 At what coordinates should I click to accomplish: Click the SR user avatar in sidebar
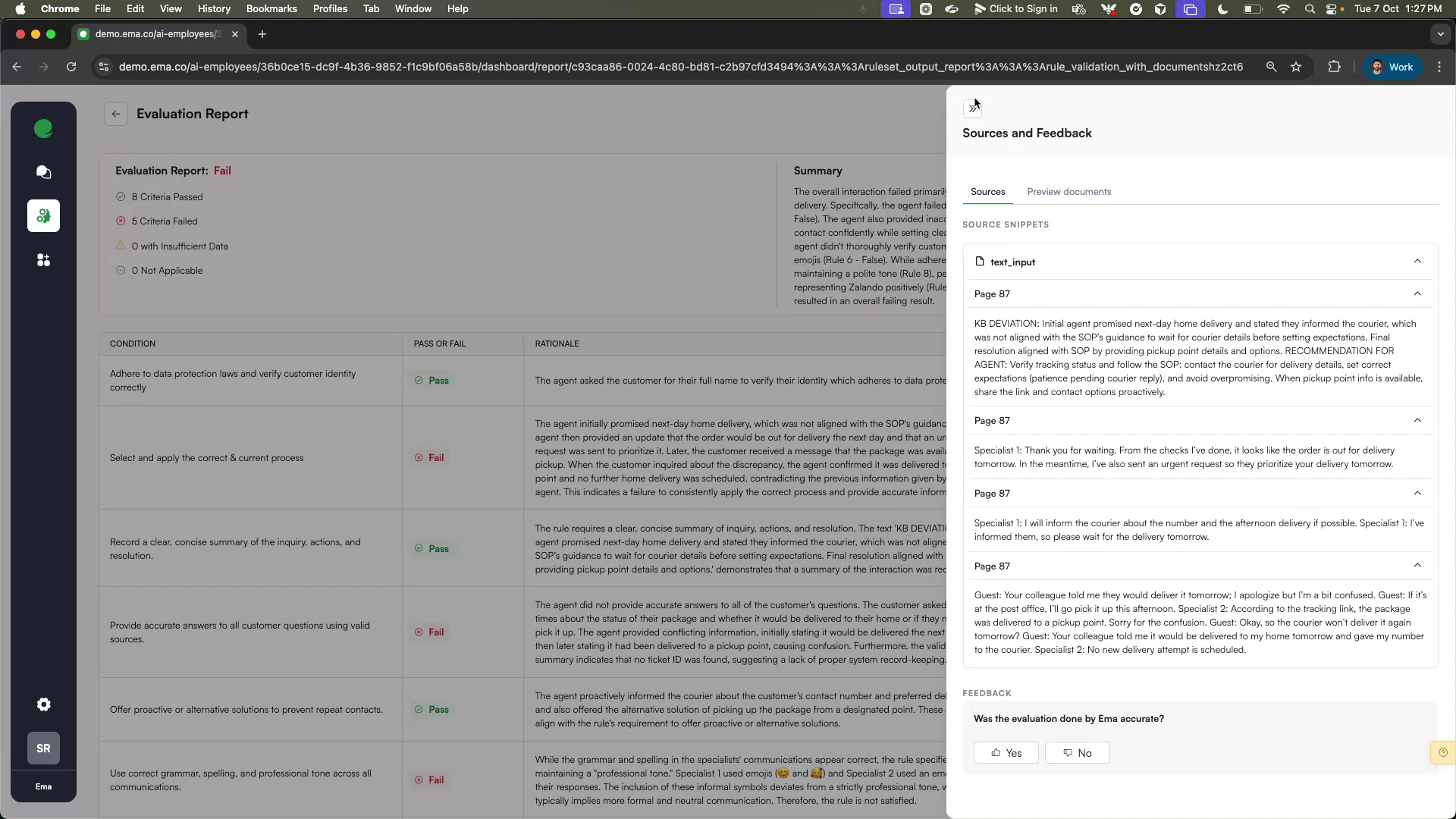tap(43, 748)
